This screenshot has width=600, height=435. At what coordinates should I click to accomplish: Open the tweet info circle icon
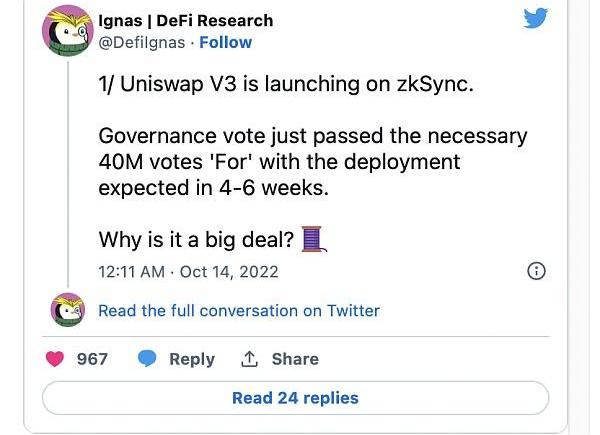point(536,271)
